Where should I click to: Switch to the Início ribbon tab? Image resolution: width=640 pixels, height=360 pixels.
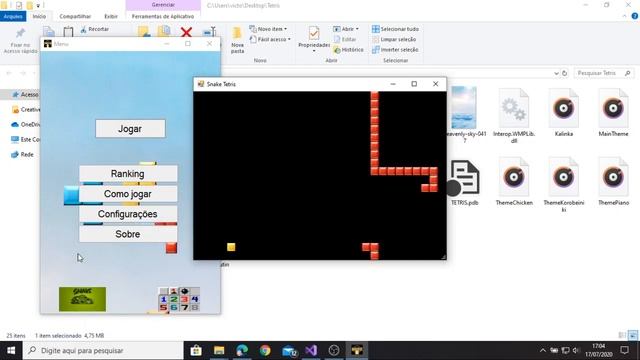coord(39,16)
